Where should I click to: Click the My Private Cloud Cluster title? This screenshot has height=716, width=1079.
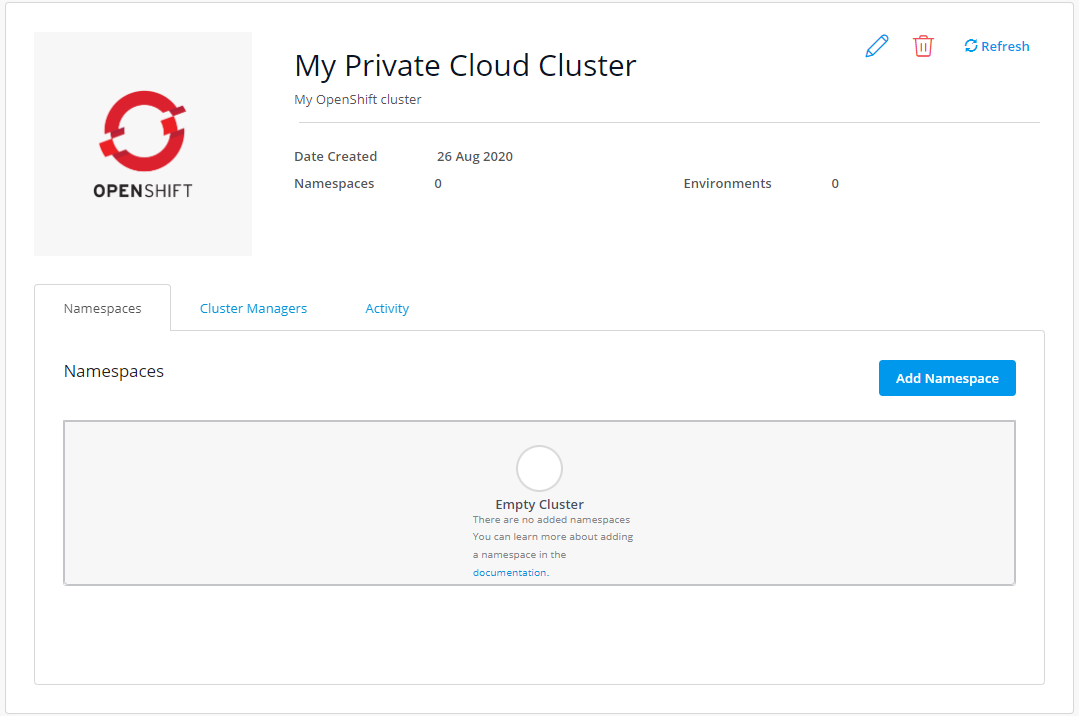[x=465, y=65]
